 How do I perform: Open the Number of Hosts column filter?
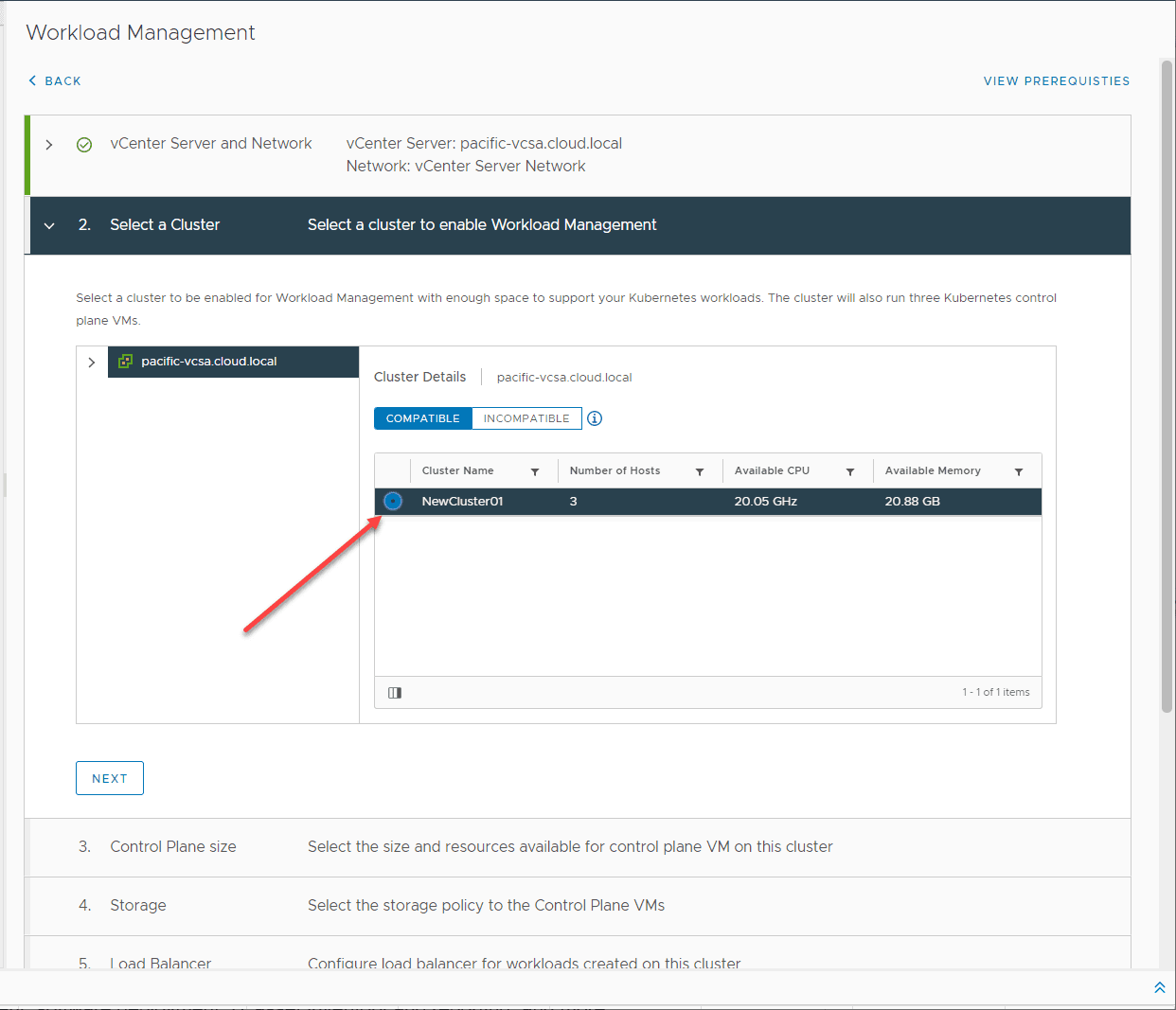click(700, 470)
